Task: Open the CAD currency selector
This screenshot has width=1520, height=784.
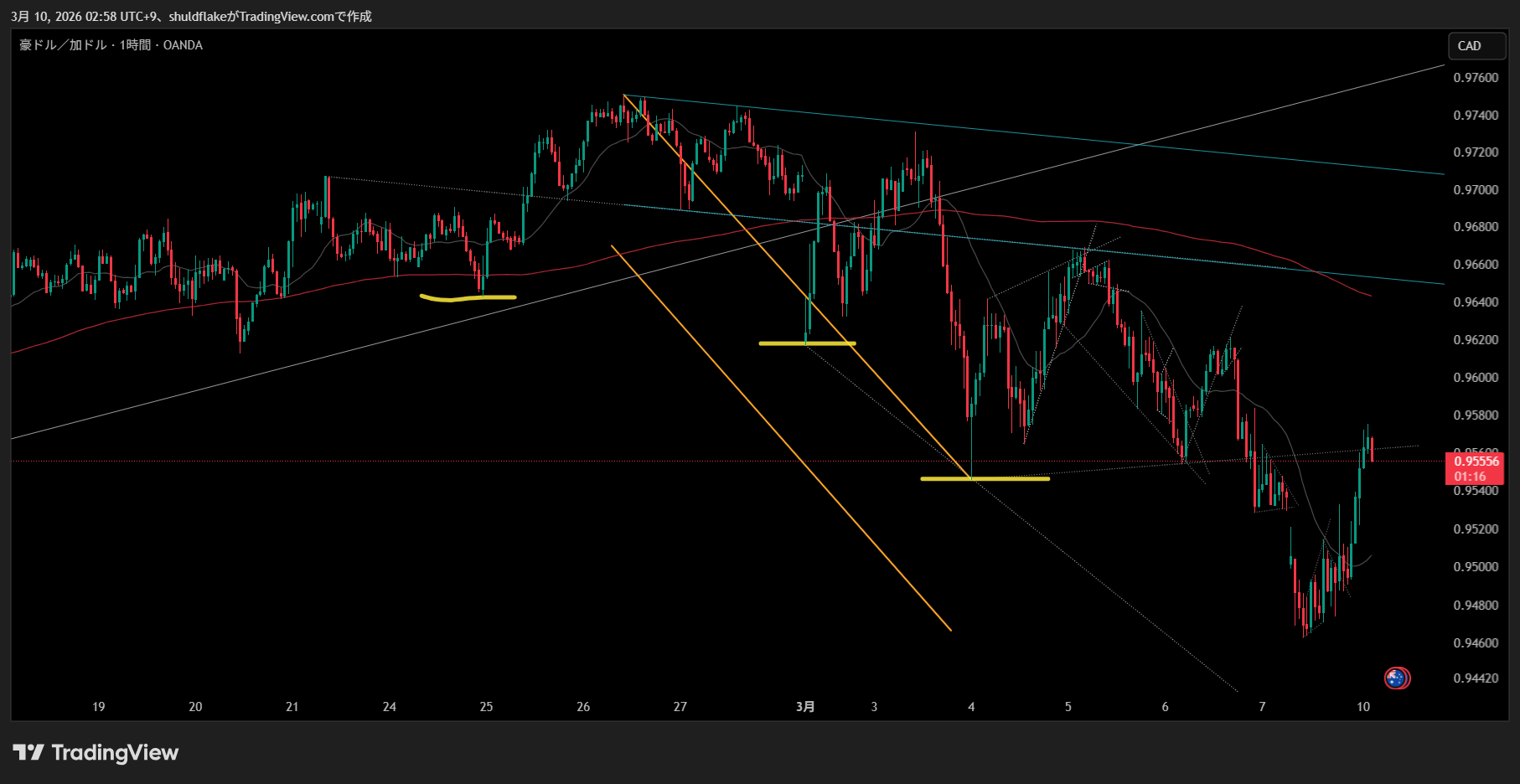Action: point(1476,46)
